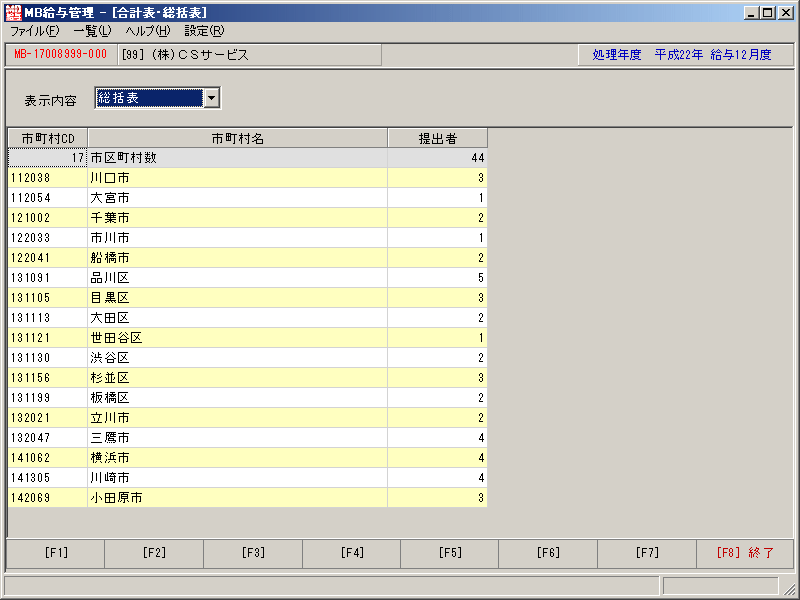Select the 横浜市 row
The image size is (800, 600).
click(247, 458)
